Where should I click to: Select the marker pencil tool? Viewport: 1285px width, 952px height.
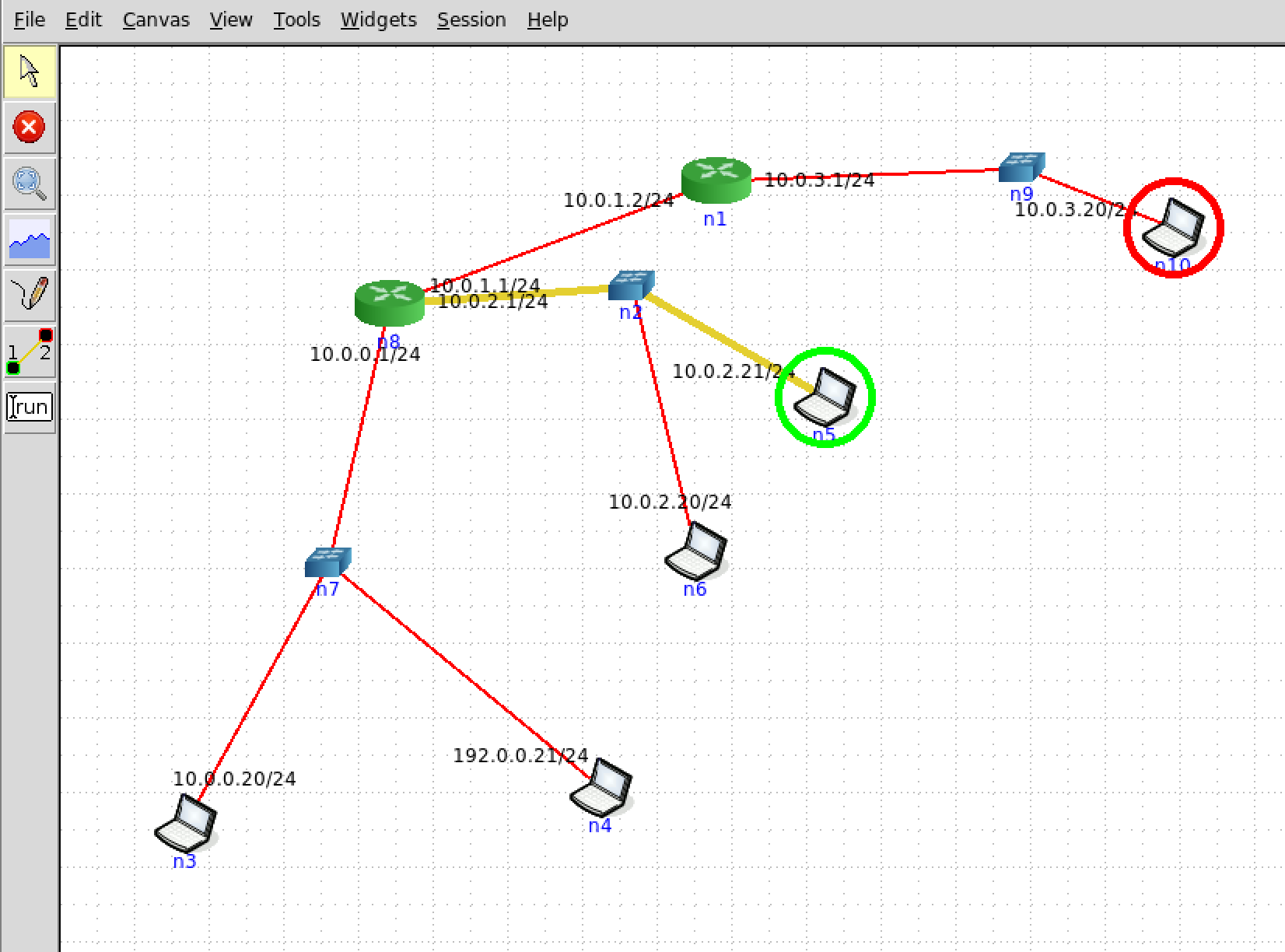click(30, 295)
